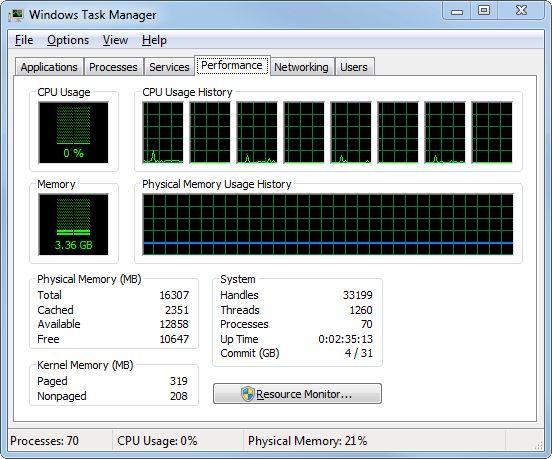The width and height of the screenshot is (552, 459).
Task: Click the Physical Memory Usage History graph
Action: click(328, 224)
